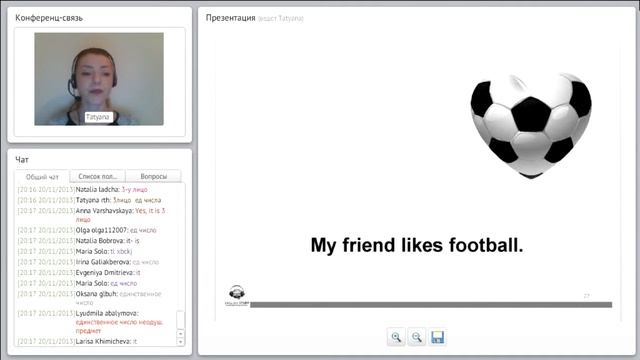Screen dimensions: 640x360
Task: Click Tatyana rth chat message
Action: pyautogui.click(x=89, y=200)
